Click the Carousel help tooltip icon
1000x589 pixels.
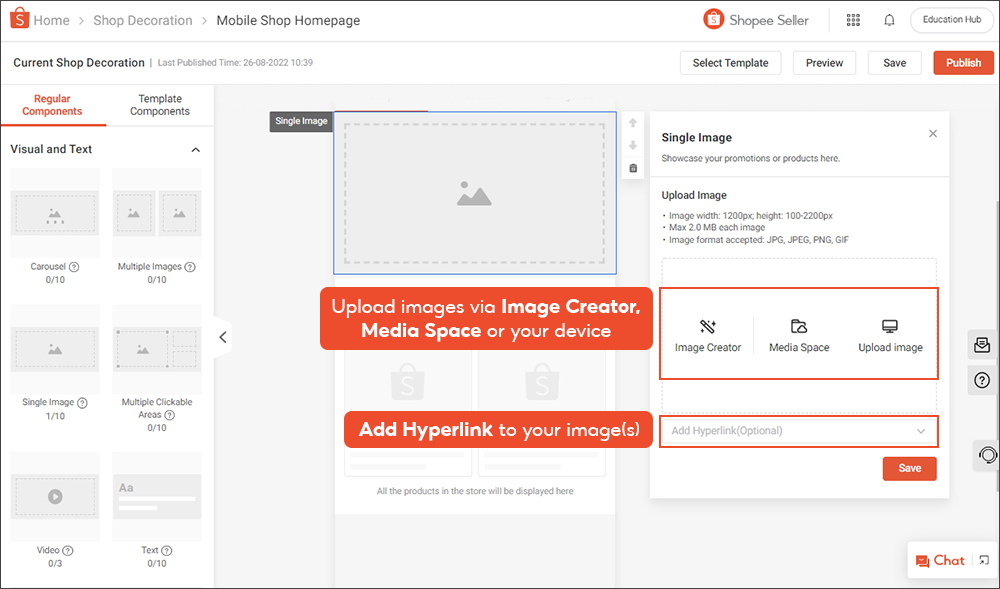click(75, 267)
